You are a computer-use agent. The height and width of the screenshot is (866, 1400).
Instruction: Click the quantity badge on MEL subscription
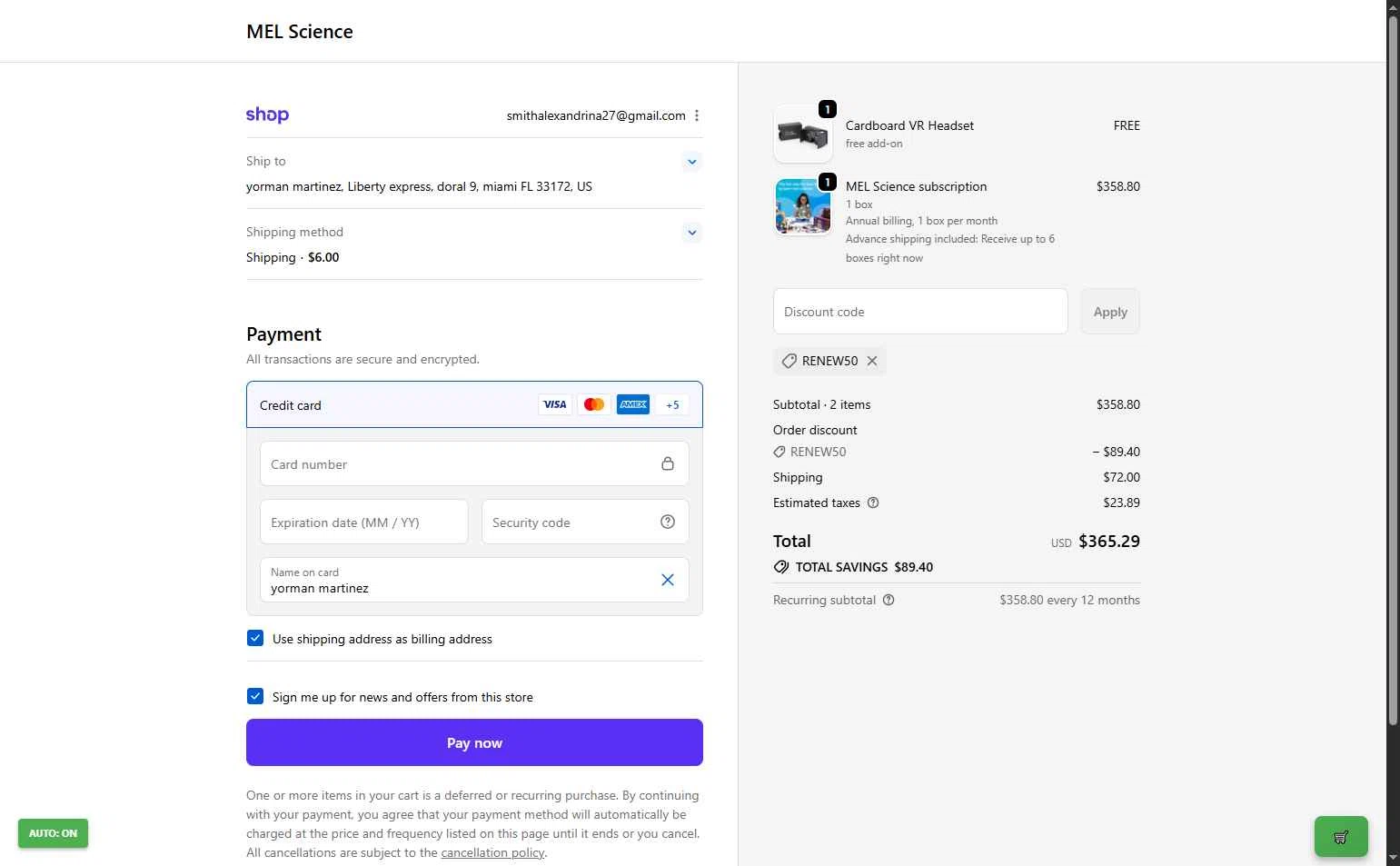coord(828,182)
